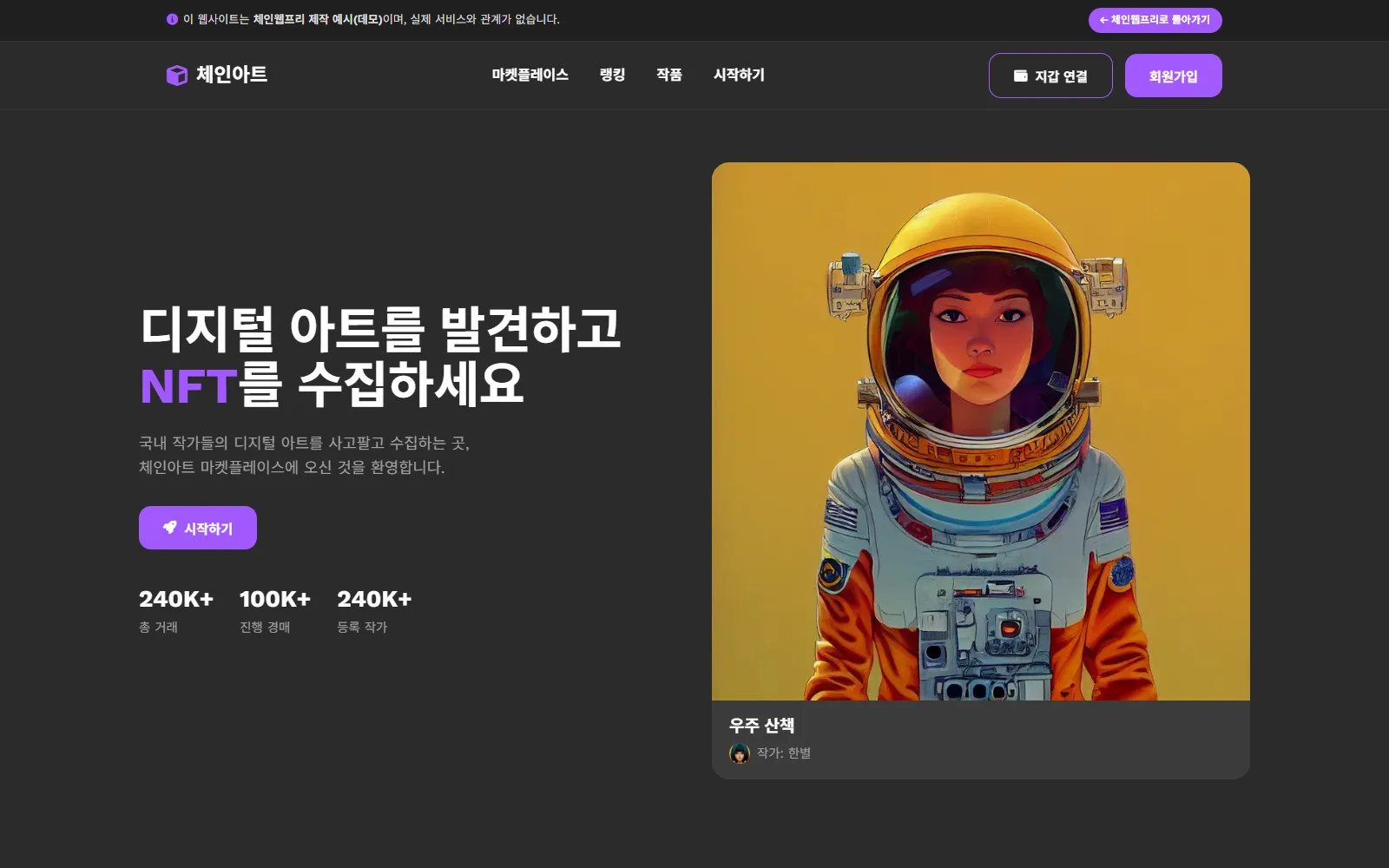Click the 회원가입 button

tap(1174, 76)
